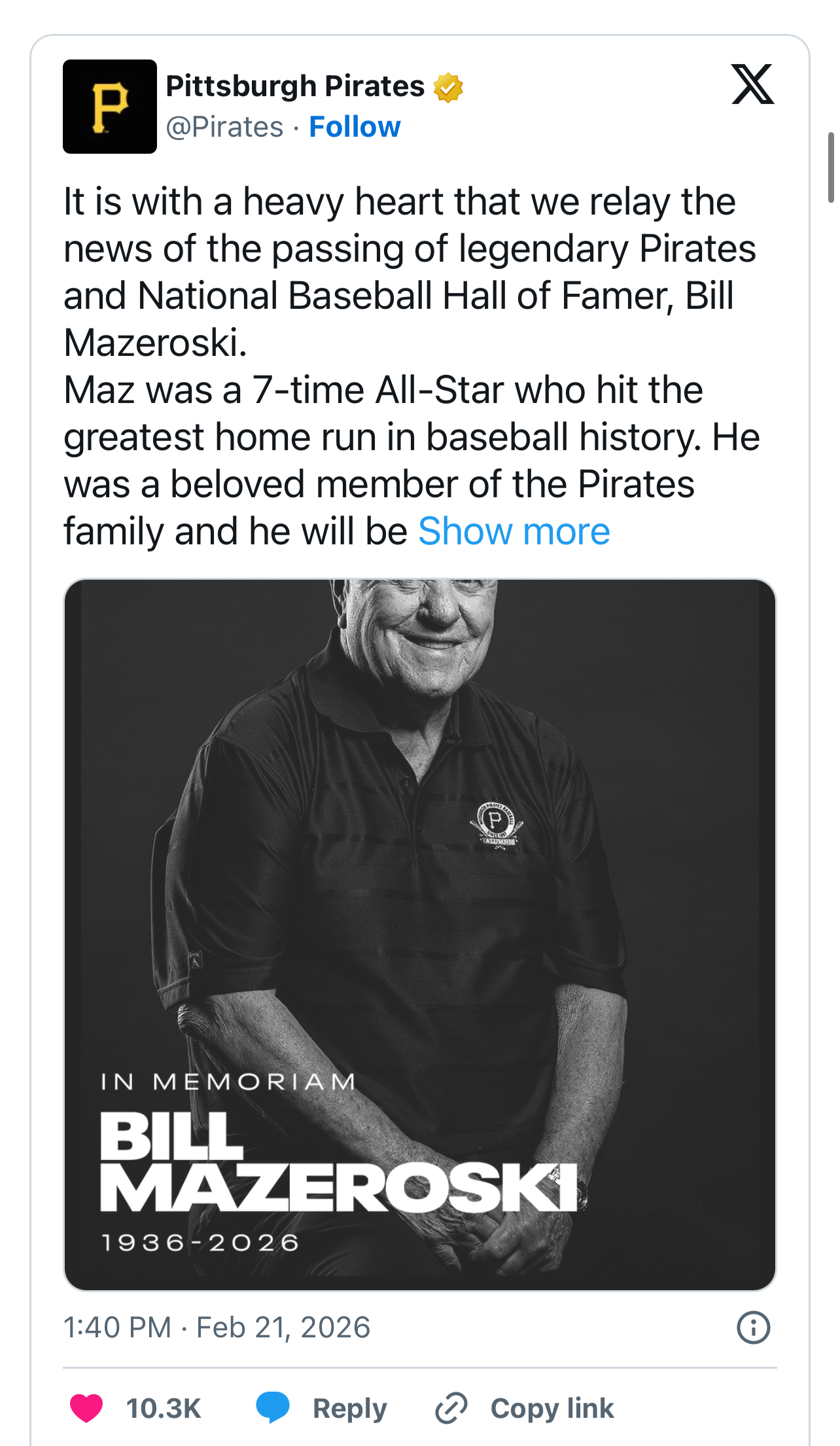Screen dimensions: 840x1446
Task: Click the chain link icon
Action: [451, 1408]
